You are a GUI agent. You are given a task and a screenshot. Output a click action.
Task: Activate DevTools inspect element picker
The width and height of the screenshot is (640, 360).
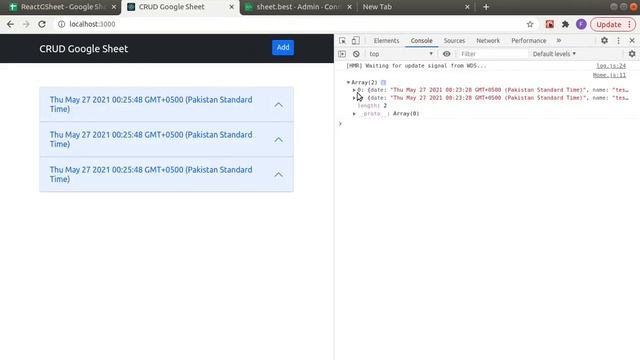click(x=342, y=40)
